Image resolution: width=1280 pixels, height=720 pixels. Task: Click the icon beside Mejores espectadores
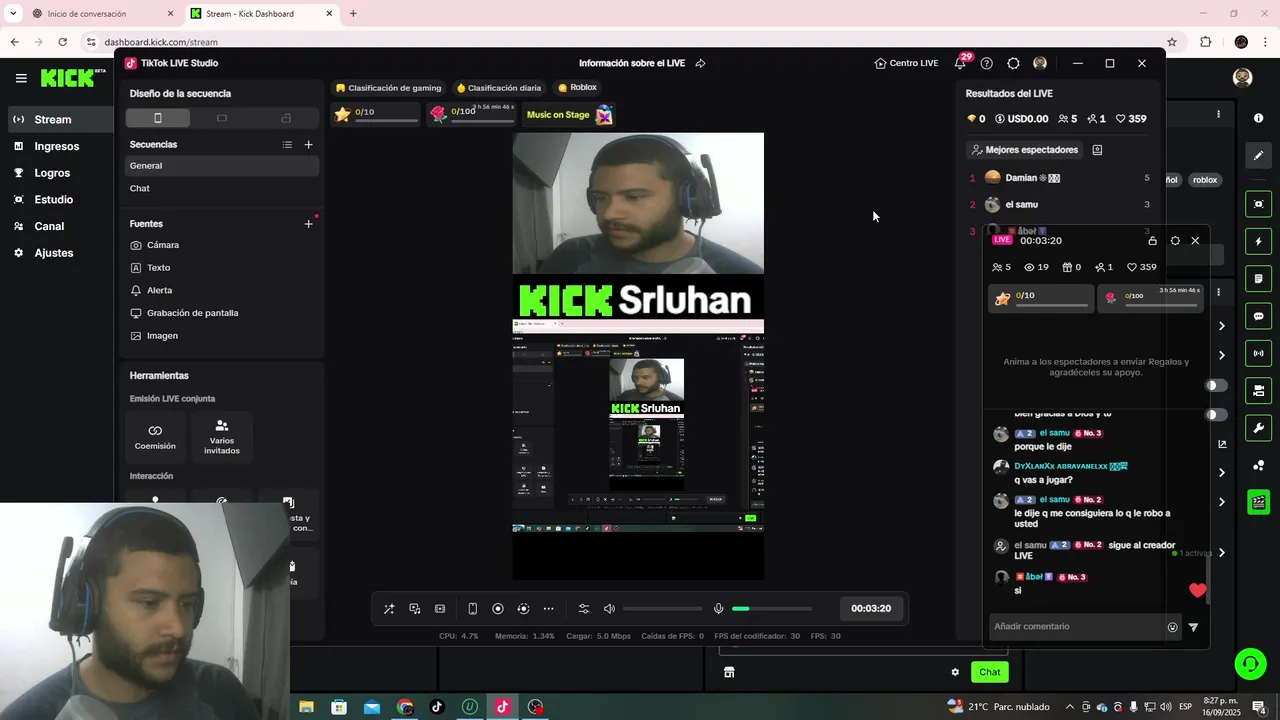click(1097, 150)
